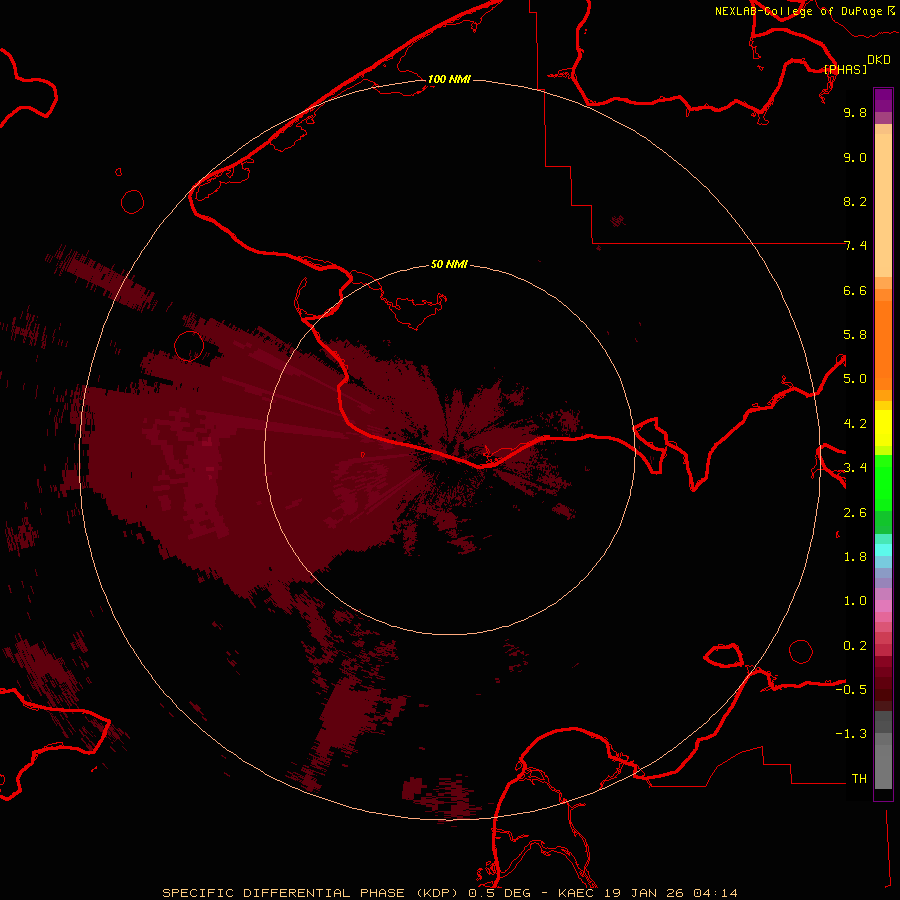This screenshot has height=900, width=900.
Task: Click the 1.0 value on the color scale
Action: pyautogui.click(x=855, y=601)
